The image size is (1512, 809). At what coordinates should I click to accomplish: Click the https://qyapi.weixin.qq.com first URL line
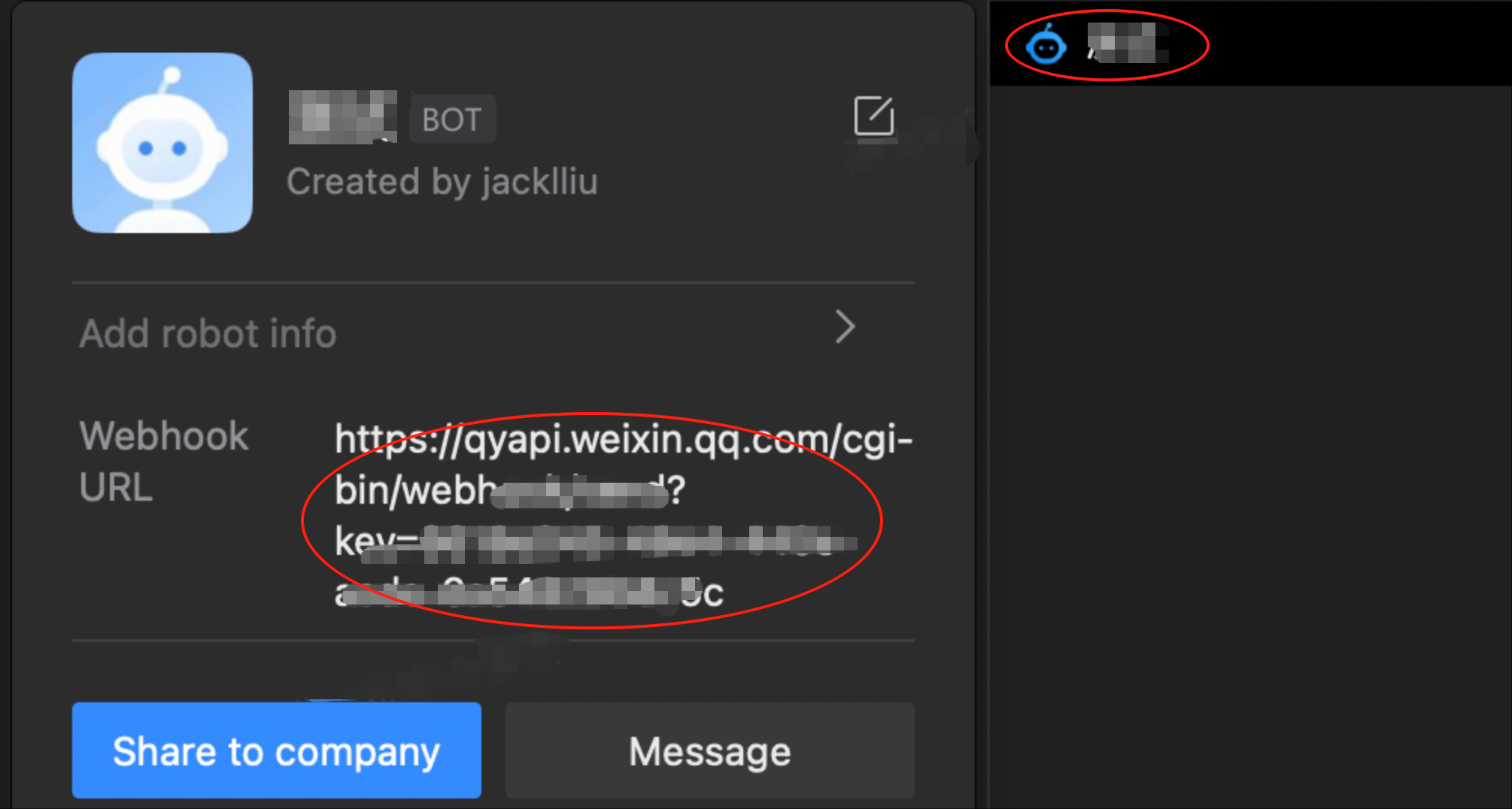(x=623, y=439)
